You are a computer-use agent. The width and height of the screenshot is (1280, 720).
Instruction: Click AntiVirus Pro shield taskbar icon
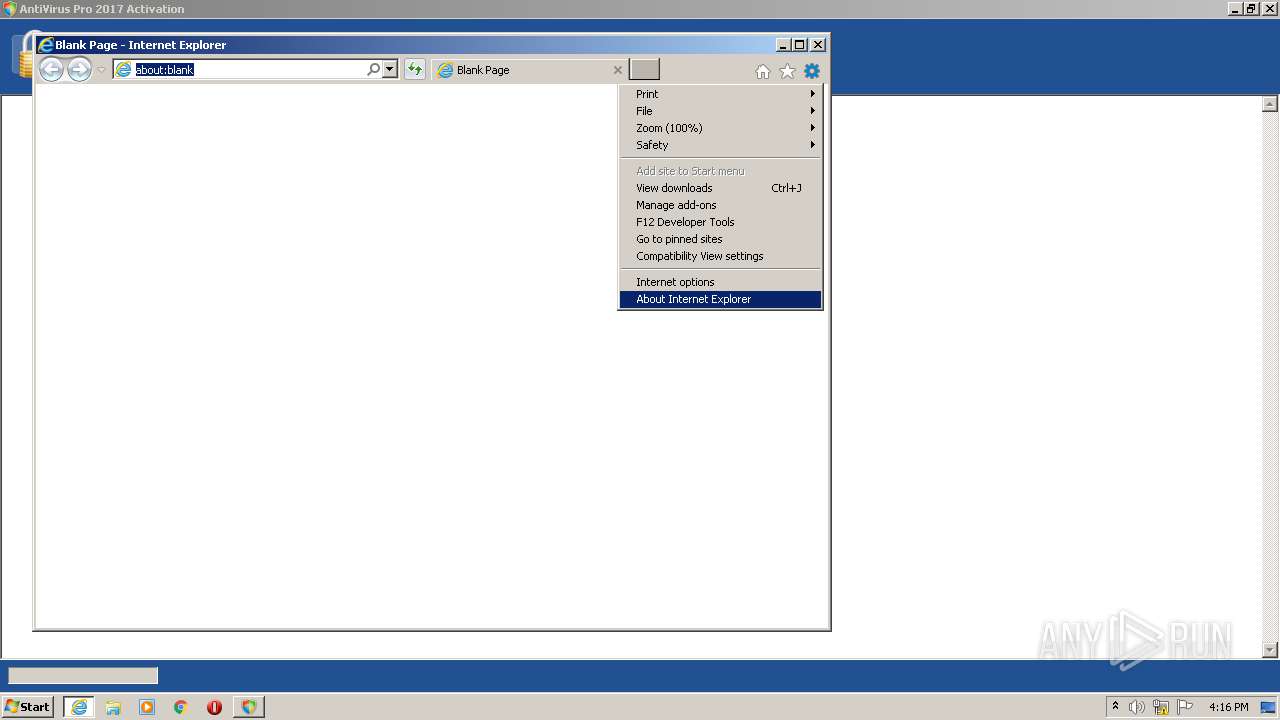[248, 707]
